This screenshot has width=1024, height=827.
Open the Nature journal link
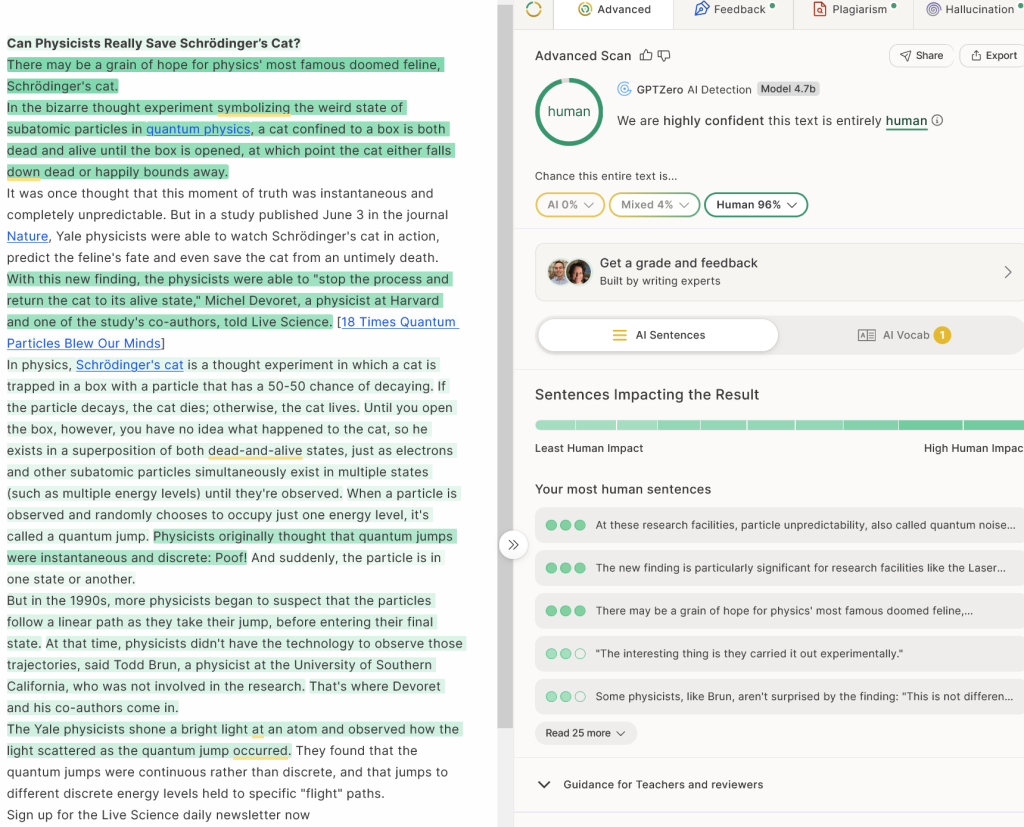coord(27,236)
